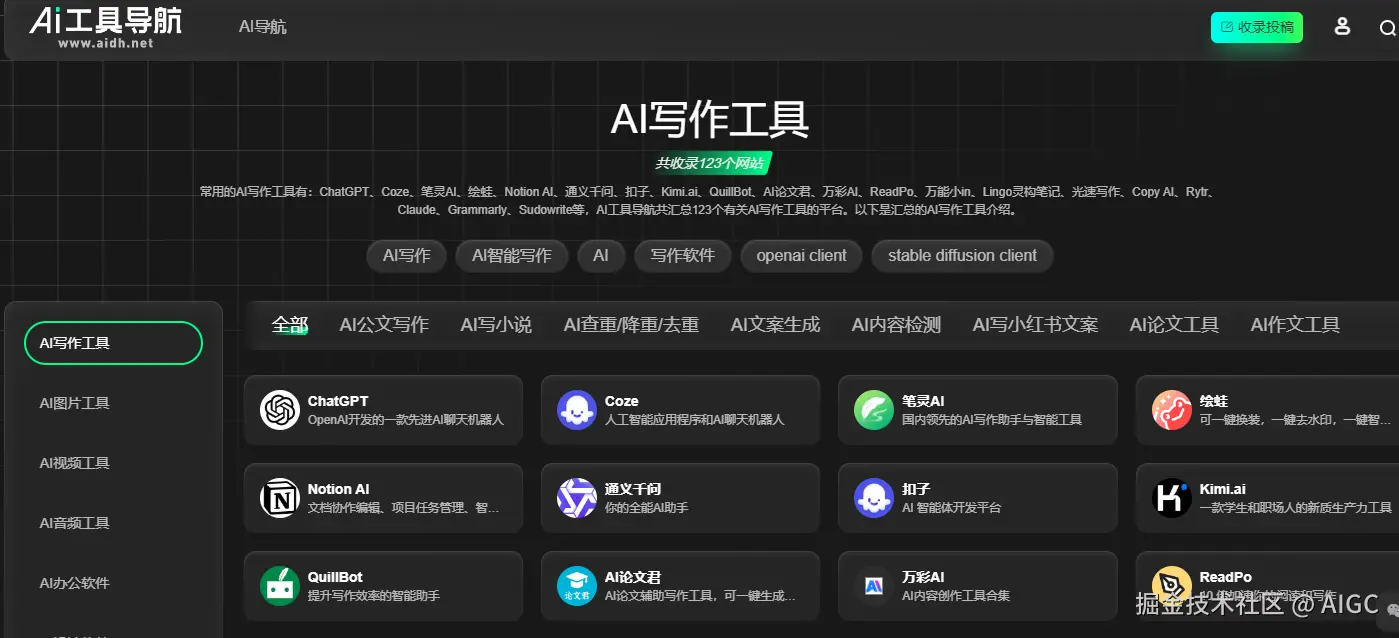Open the AI写小红书文案 tab

(x=1035, y=324)
